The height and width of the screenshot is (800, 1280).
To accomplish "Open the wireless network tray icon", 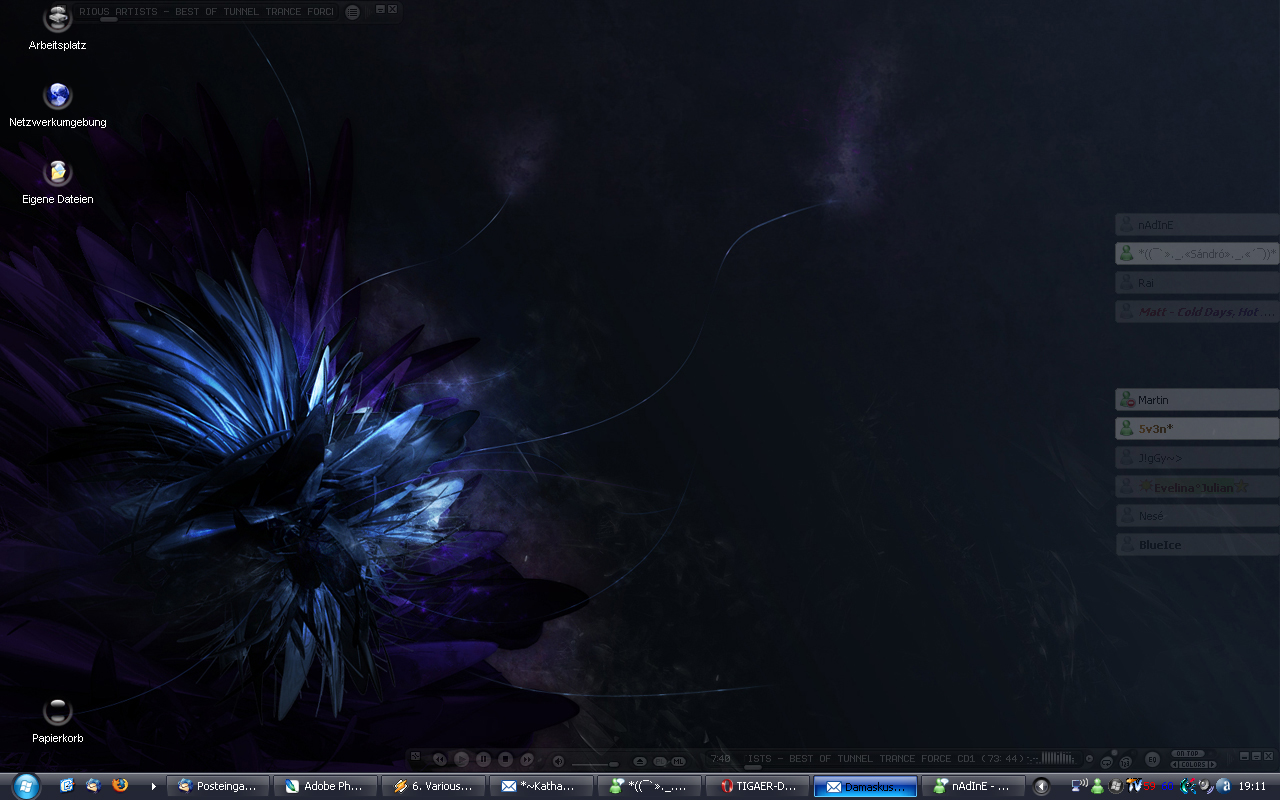I will [x=1080, y=786].
